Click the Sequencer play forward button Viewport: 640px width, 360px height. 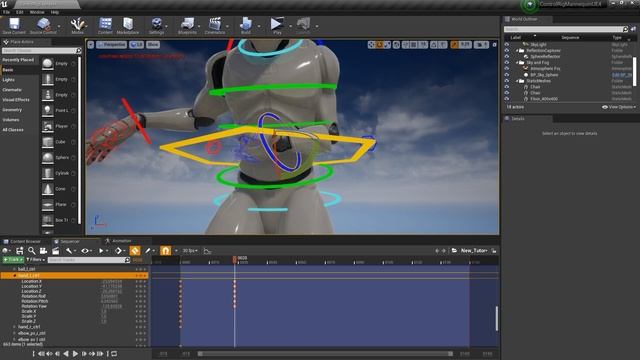click(x=75, y=353)
